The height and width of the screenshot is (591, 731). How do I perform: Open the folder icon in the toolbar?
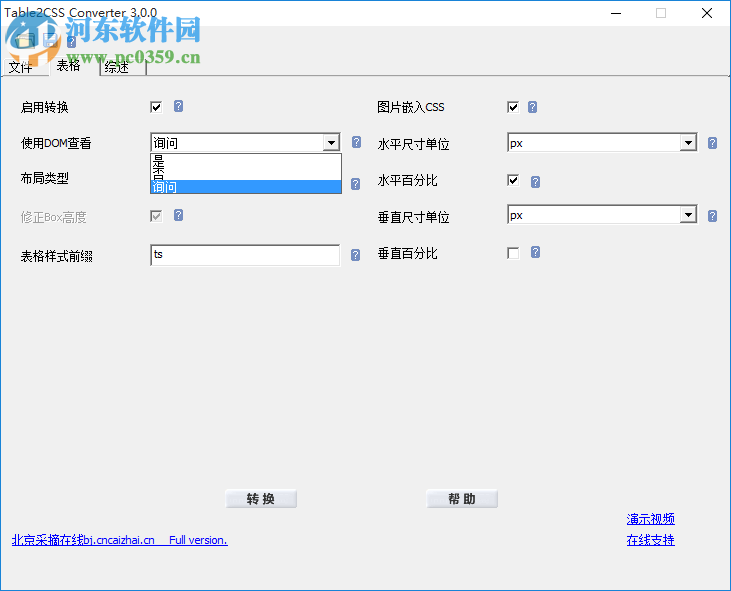[24, 41]
